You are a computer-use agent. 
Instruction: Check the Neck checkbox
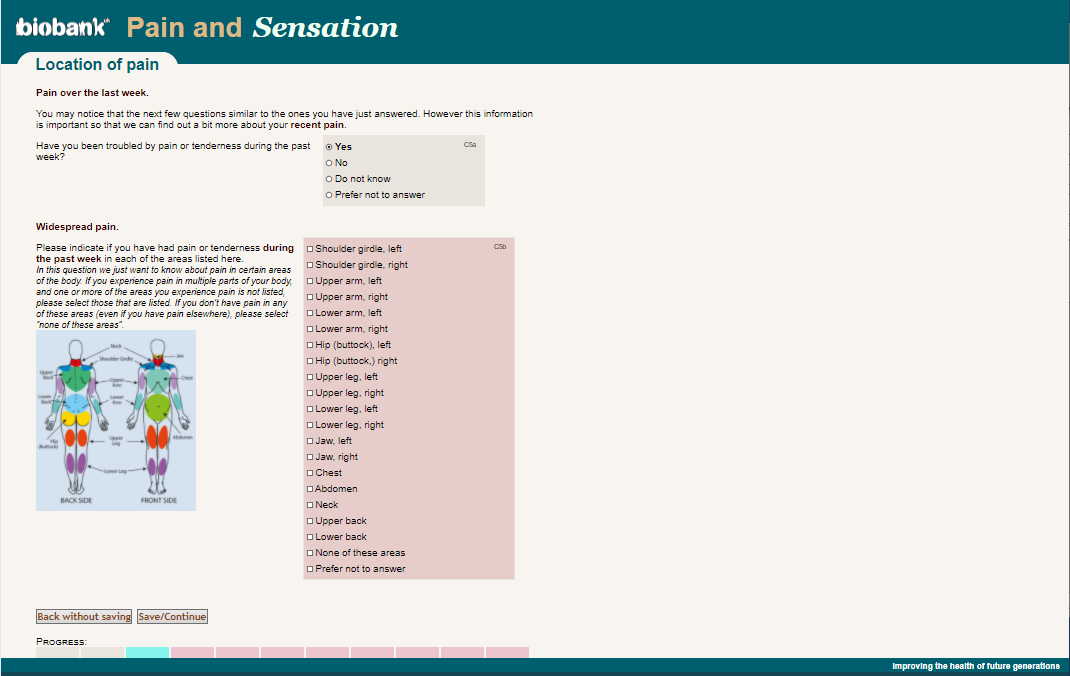(310, 505)
